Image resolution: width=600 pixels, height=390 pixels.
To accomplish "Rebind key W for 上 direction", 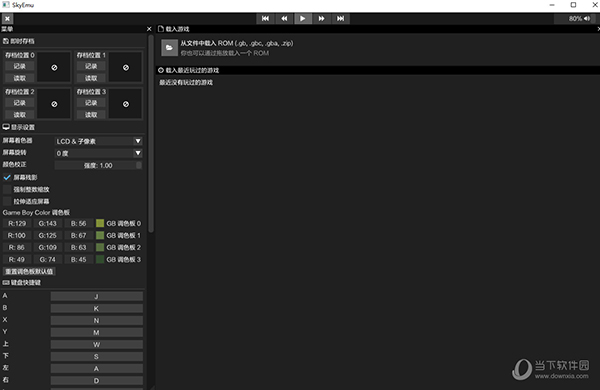I will 96,344.
